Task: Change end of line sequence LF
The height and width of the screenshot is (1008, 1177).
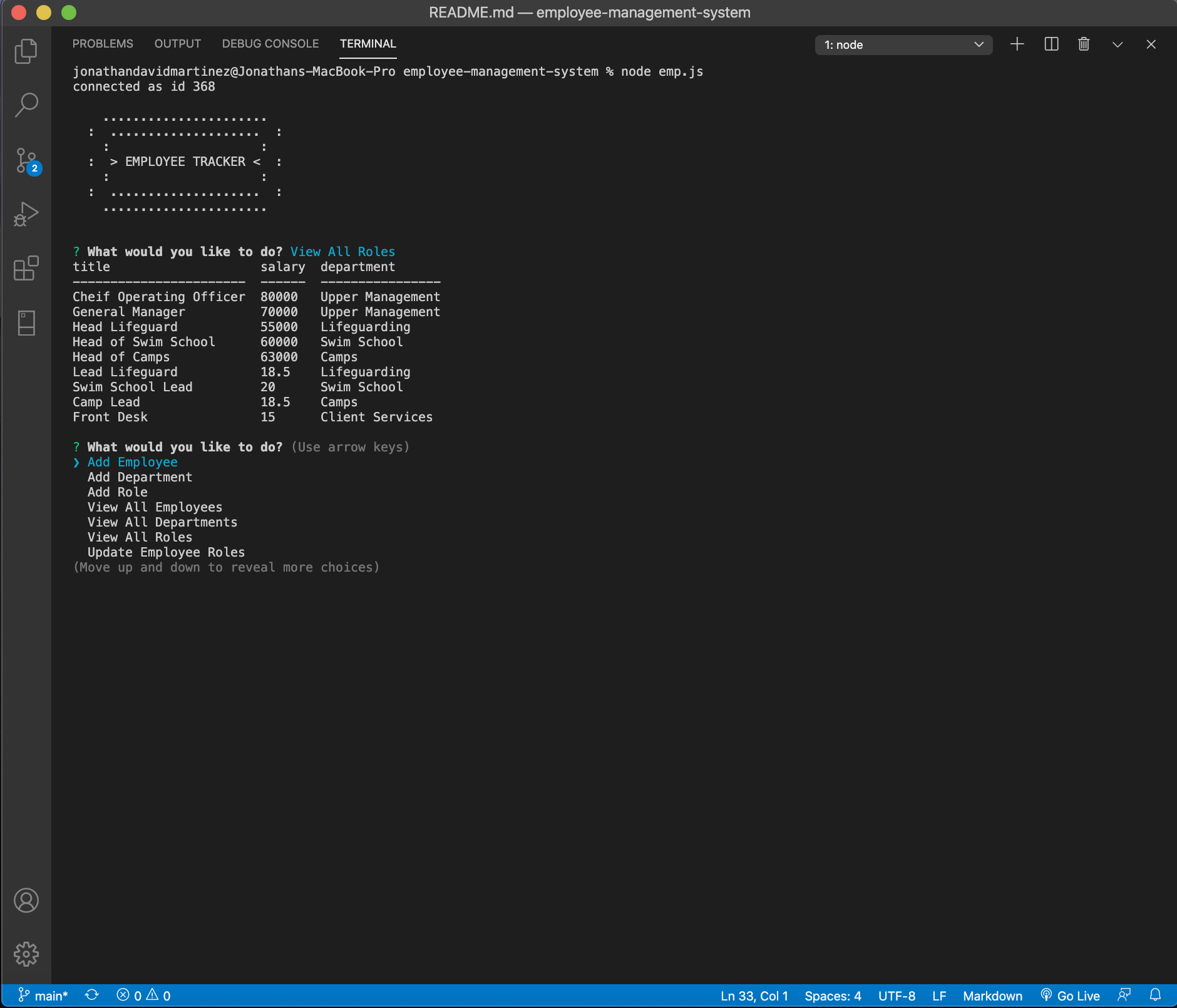Action: (x=939, y=995)
